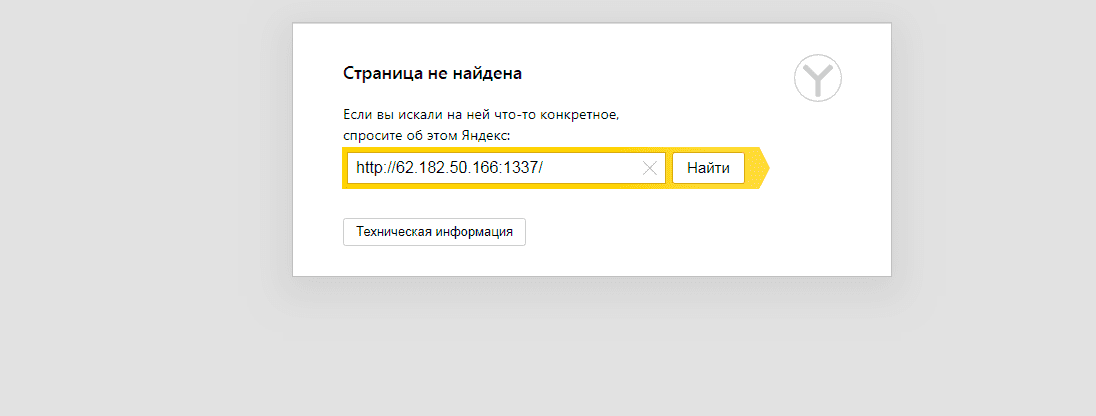Viewport: 1096px width, 416px height.
Task: Click the text спросите об этом Яндекс:
Action: pyautogui.click(x=427, y=136)
